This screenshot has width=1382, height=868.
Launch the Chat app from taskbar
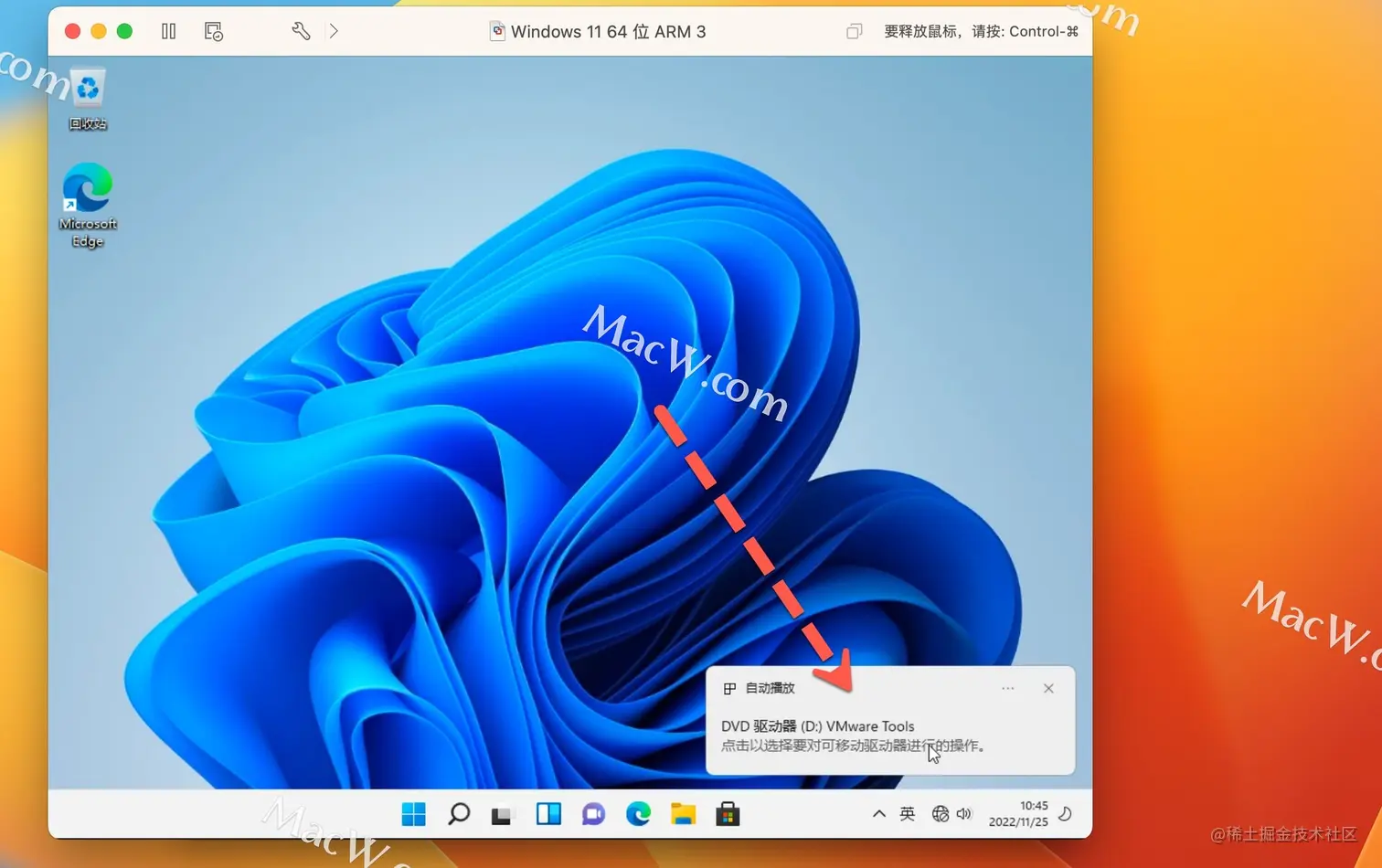(x=593, y=814)
